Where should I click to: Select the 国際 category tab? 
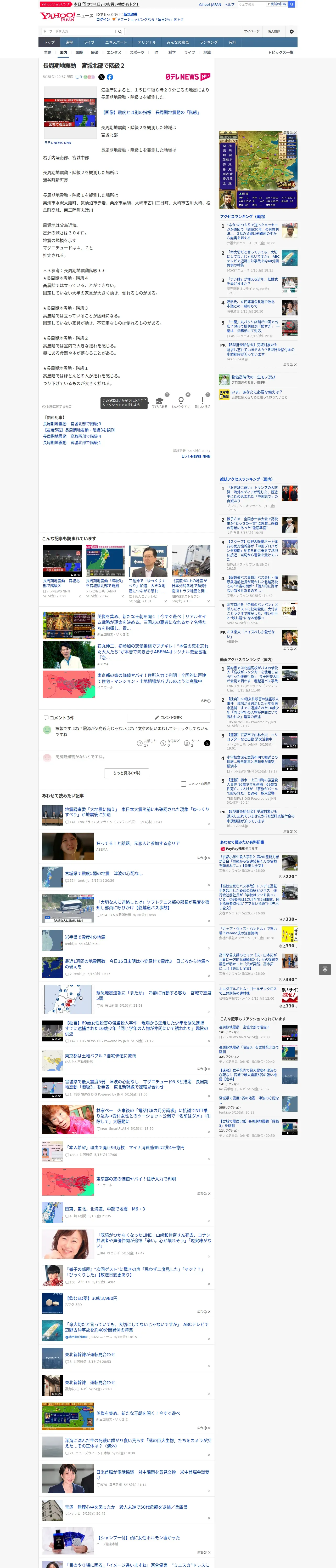pos(79,53)
